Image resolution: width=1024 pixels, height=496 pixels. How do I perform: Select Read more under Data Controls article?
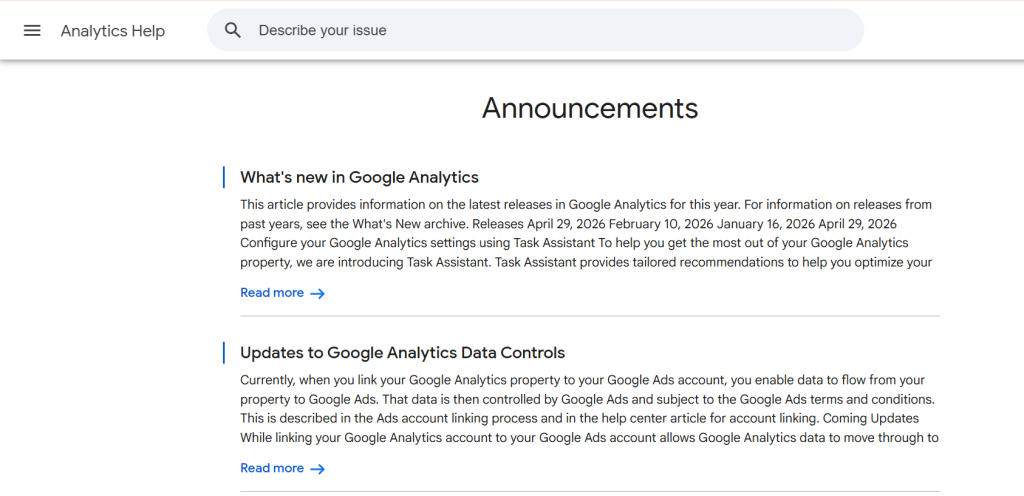coord(272,469)
